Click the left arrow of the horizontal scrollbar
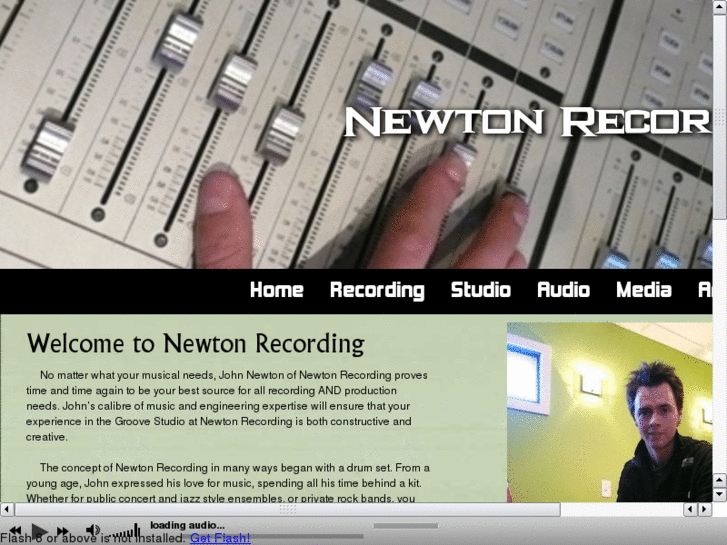 tap(6, 509)
